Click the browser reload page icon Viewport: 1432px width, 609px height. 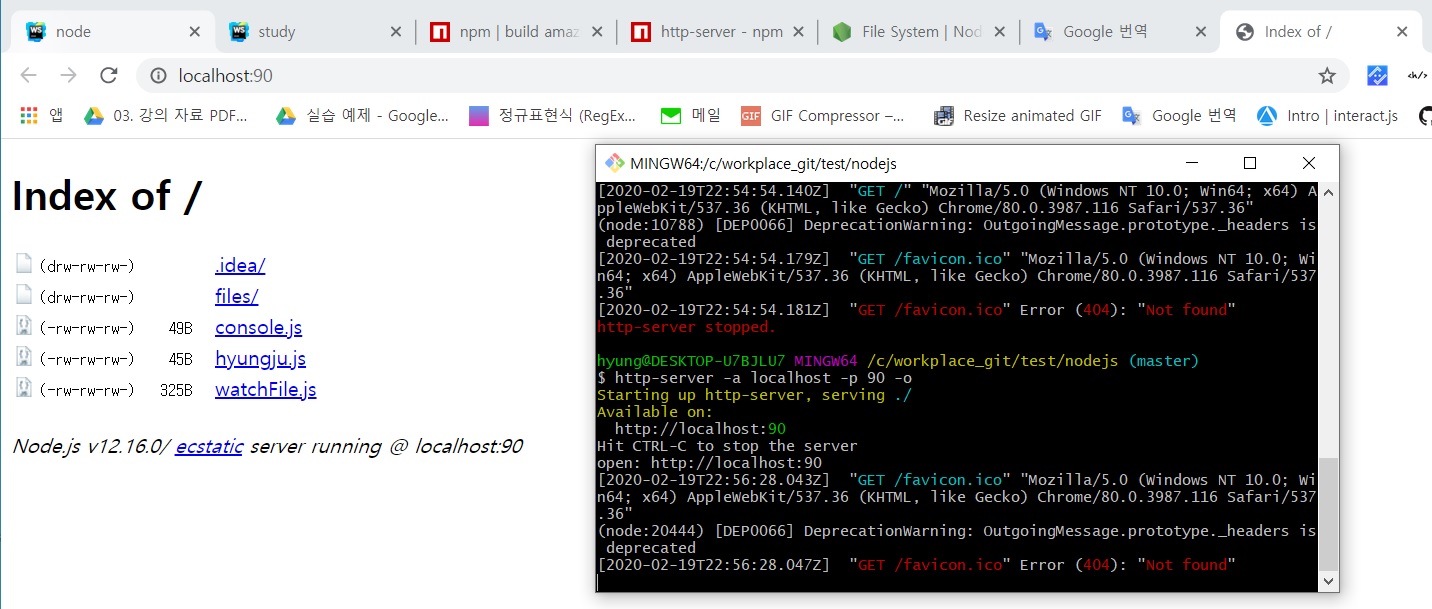tap(109, 76)
